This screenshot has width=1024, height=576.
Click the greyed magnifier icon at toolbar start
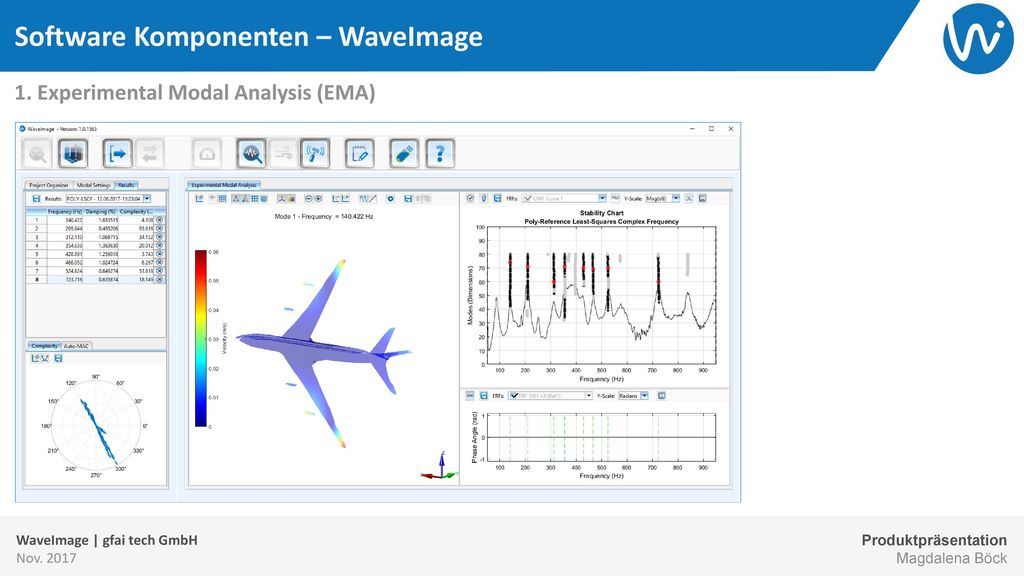pos(37,154)
